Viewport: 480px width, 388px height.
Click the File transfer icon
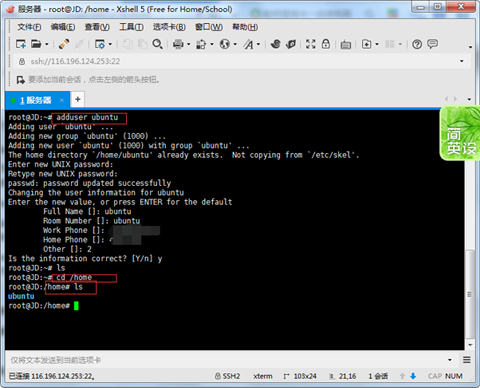click(201, 44)
